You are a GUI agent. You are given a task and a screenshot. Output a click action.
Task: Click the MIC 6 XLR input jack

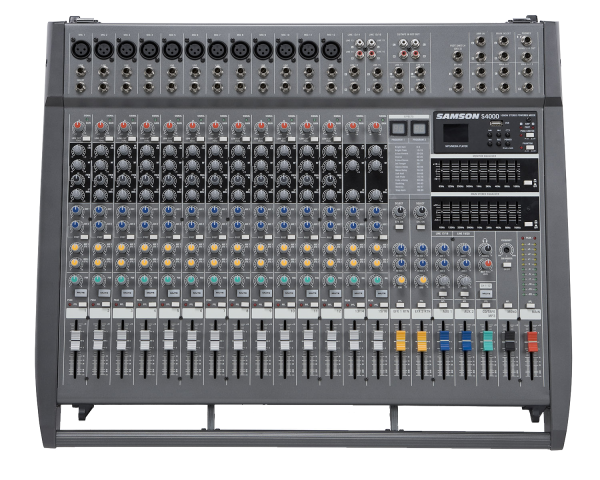195,49
